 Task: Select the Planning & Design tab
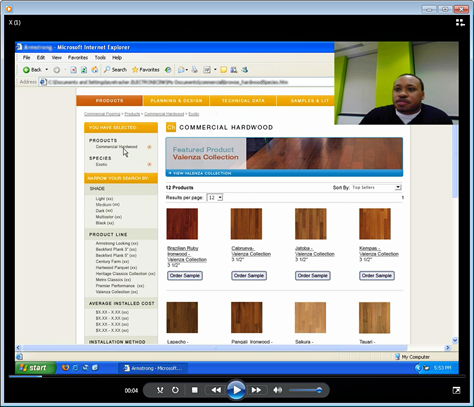176,101
